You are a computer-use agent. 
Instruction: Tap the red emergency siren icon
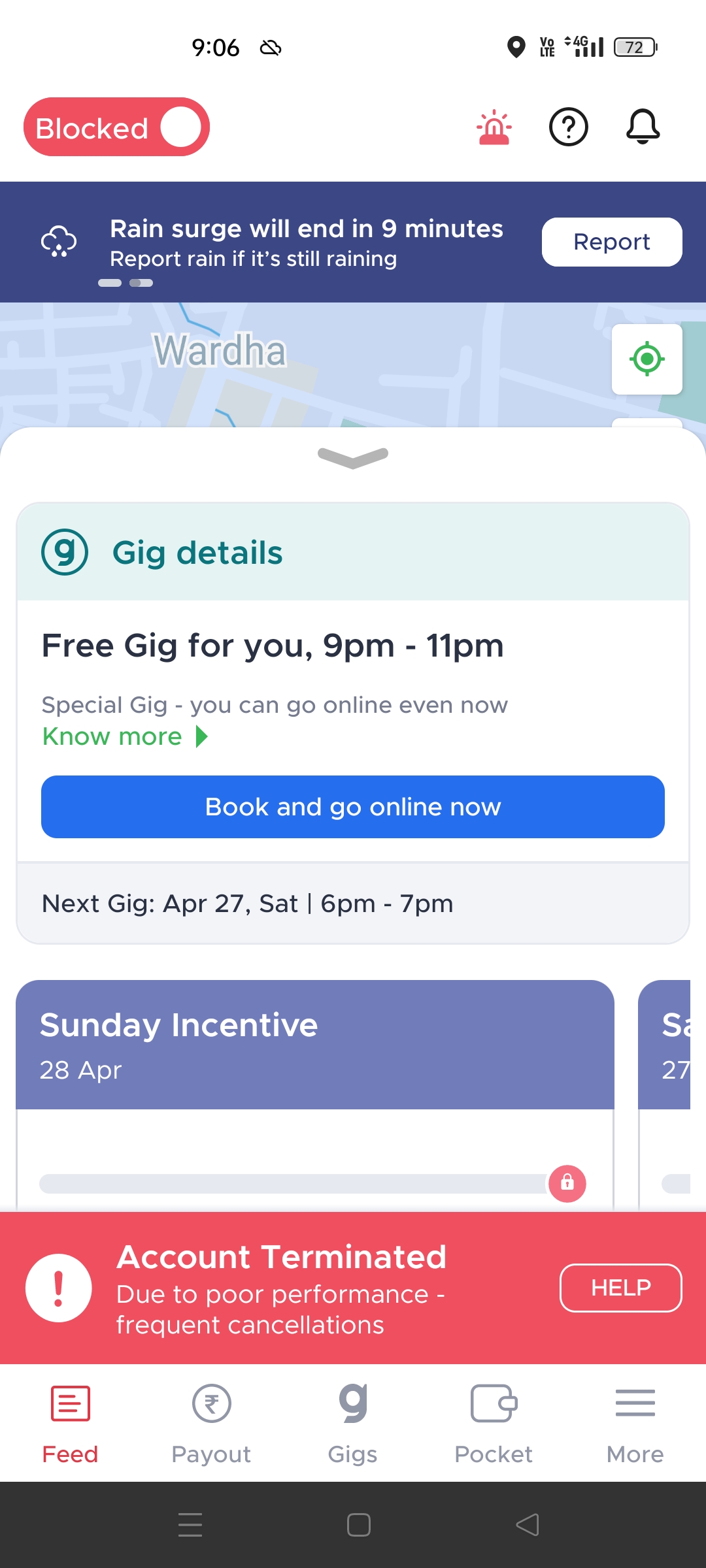pyautogui.click(x=494, y=127)
